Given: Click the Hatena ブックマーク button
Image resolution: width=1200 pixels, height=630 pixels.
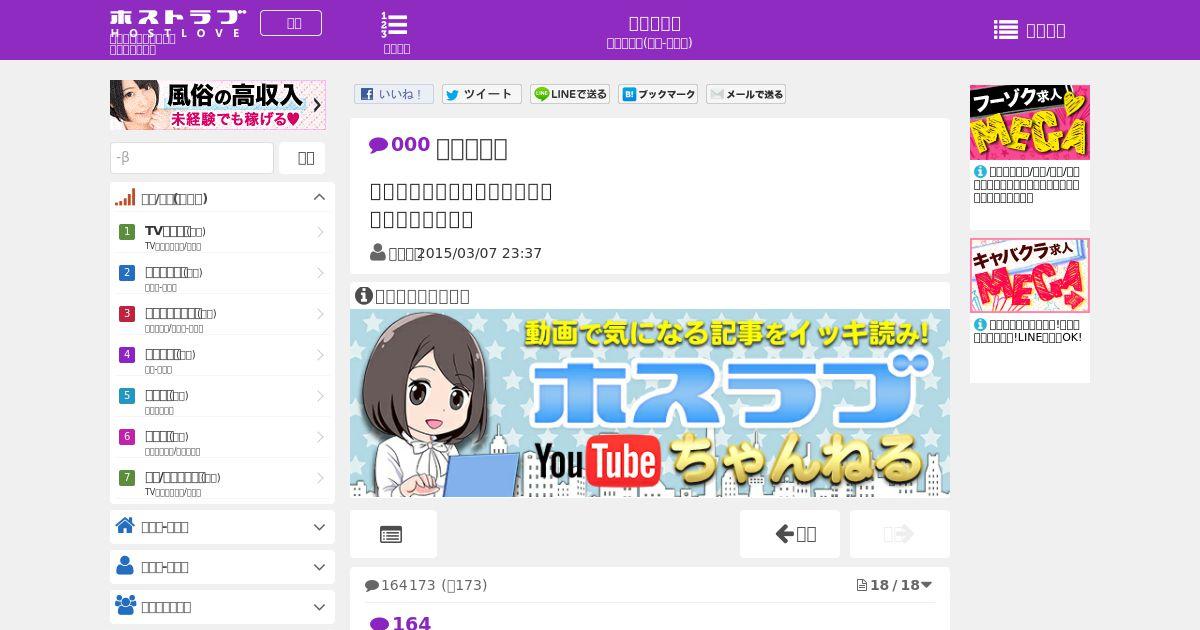Looking at the screenshot, I should point(658,94).
